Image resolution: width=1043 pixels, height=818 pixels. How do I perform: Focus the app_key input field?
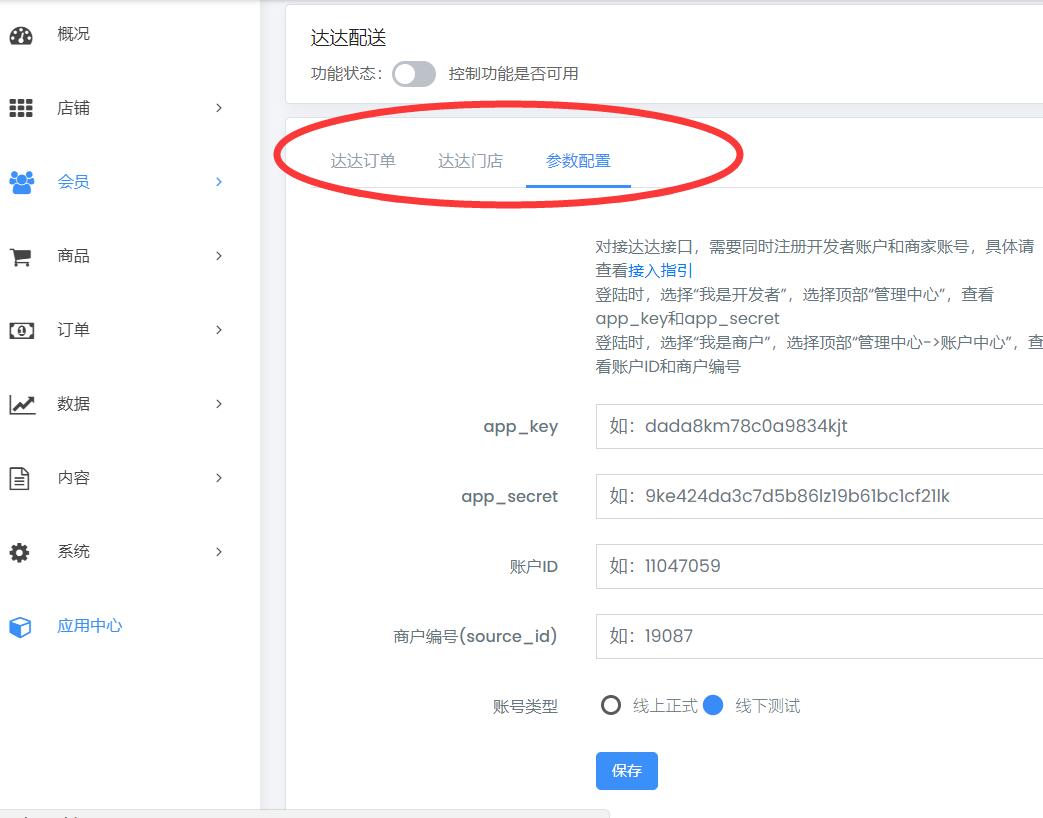click(x=820, y=426)
